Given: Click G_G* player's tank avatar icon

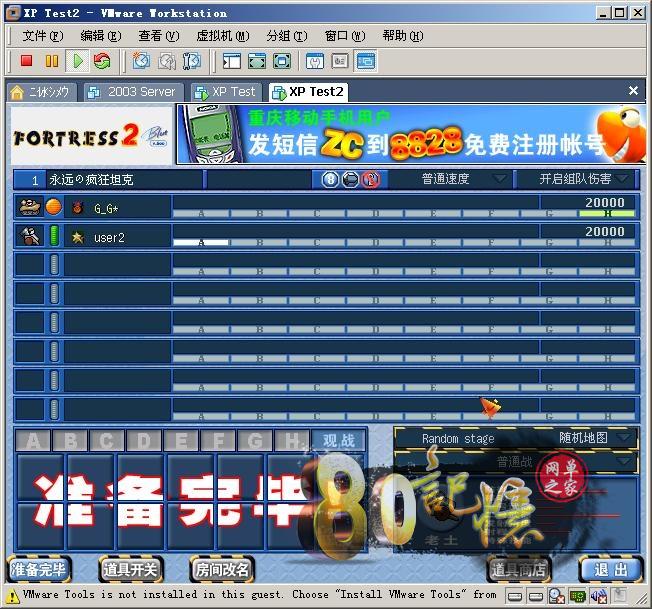Looking at the screenshot, I should 29,208.
